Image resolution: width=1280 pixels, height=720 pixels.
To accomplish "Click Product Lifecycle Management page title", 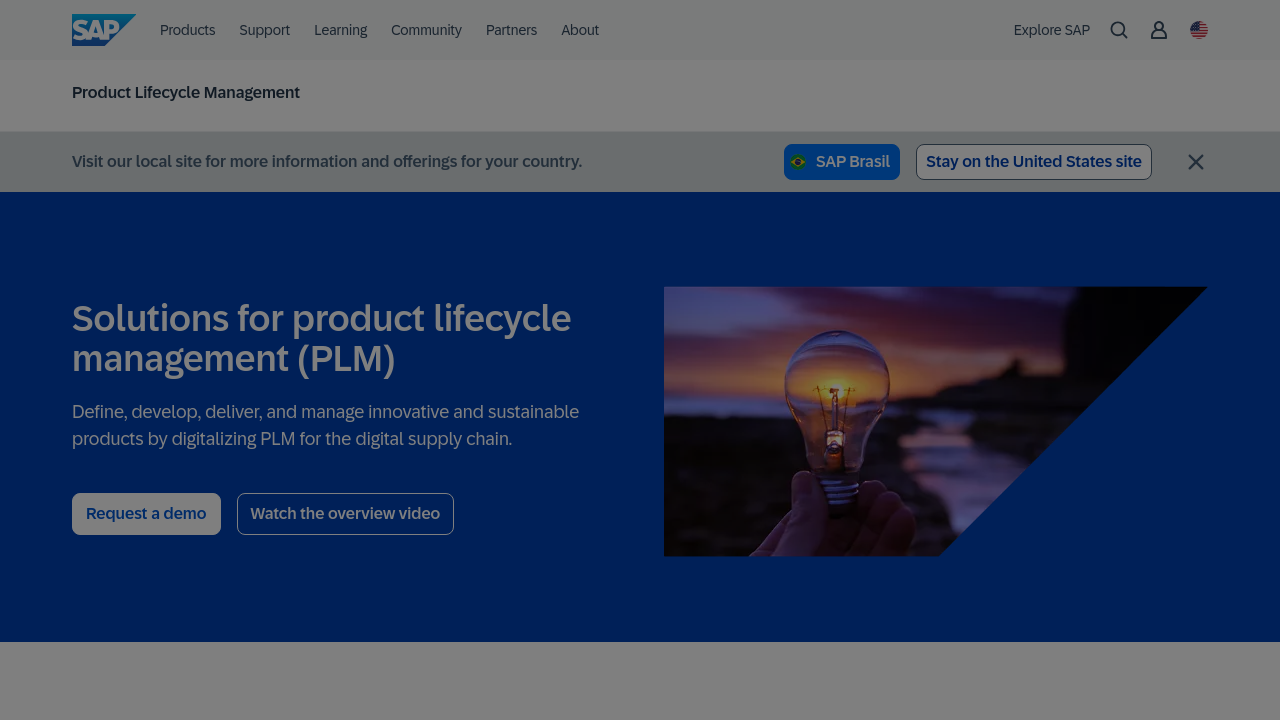I will [186, 93].
